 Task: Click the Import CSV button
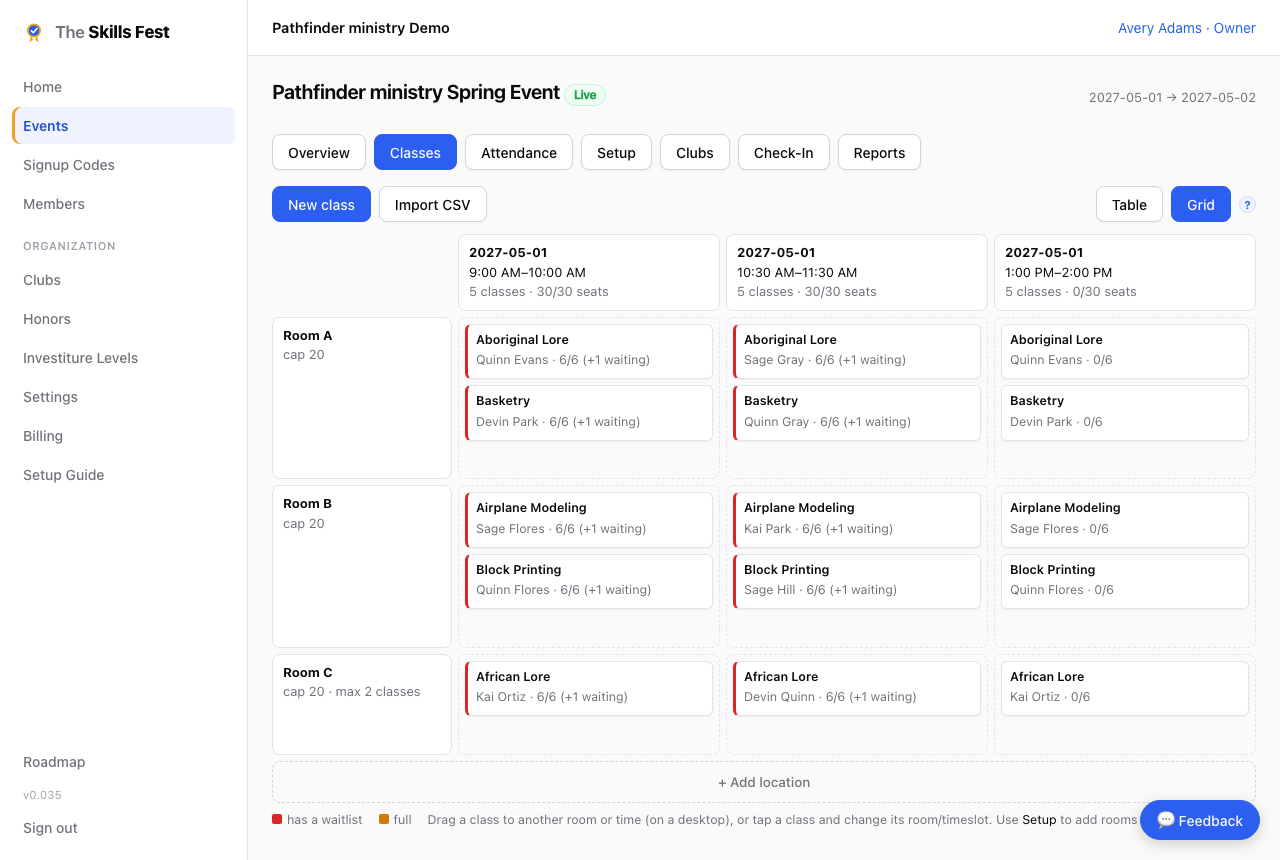[432, 204]
